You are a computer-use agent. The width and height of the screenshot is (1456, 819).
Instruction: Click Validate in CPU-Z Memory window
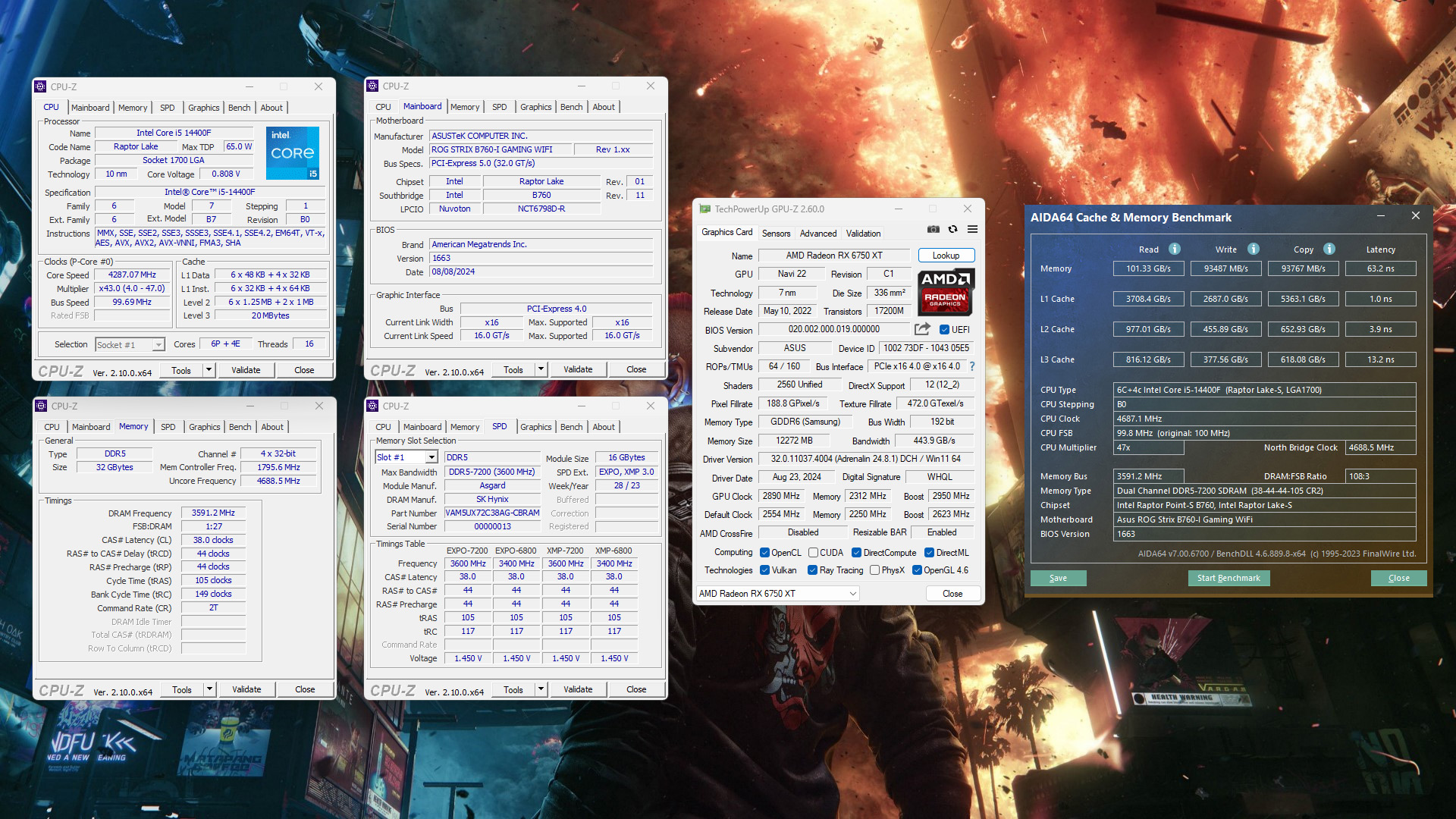click(246, 689)
